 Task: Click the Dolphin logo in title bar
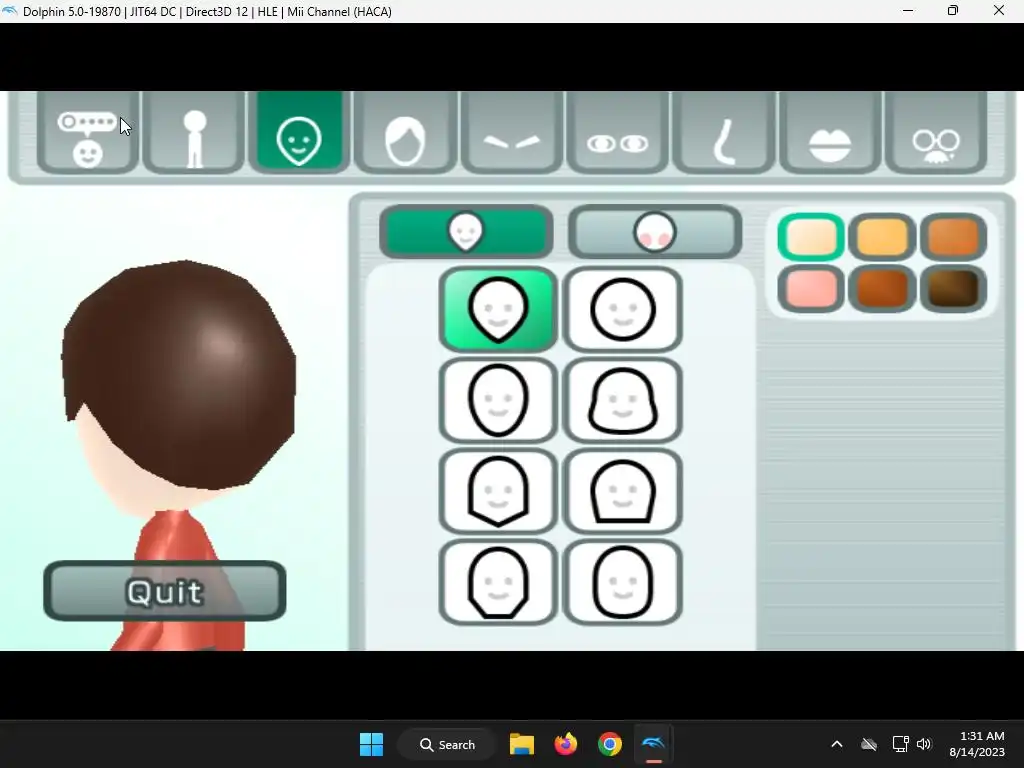(10, 11)
